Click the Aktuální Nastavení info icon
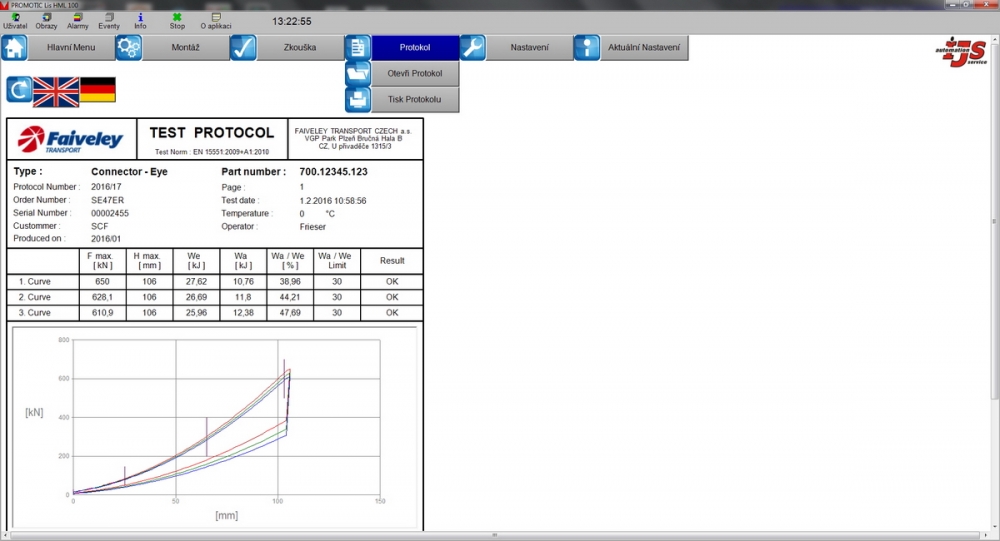 pyautogui.click(x=587, y=48)
